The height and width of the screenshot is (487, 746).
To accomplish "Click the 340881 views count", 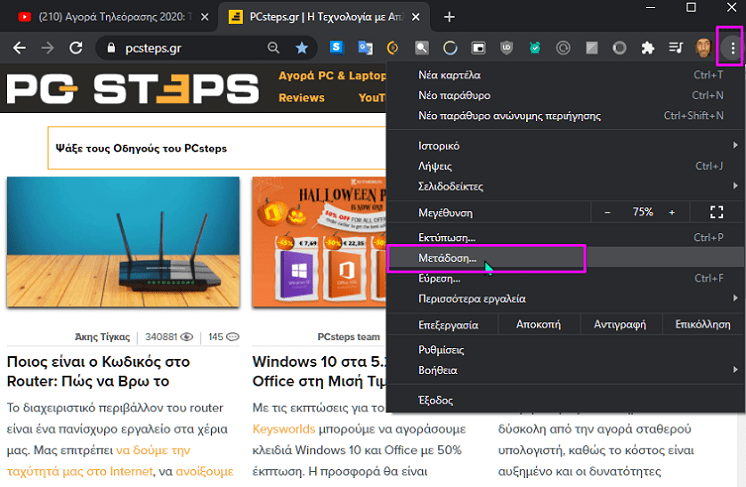I will pyautogui.click(x=169, y=337).
